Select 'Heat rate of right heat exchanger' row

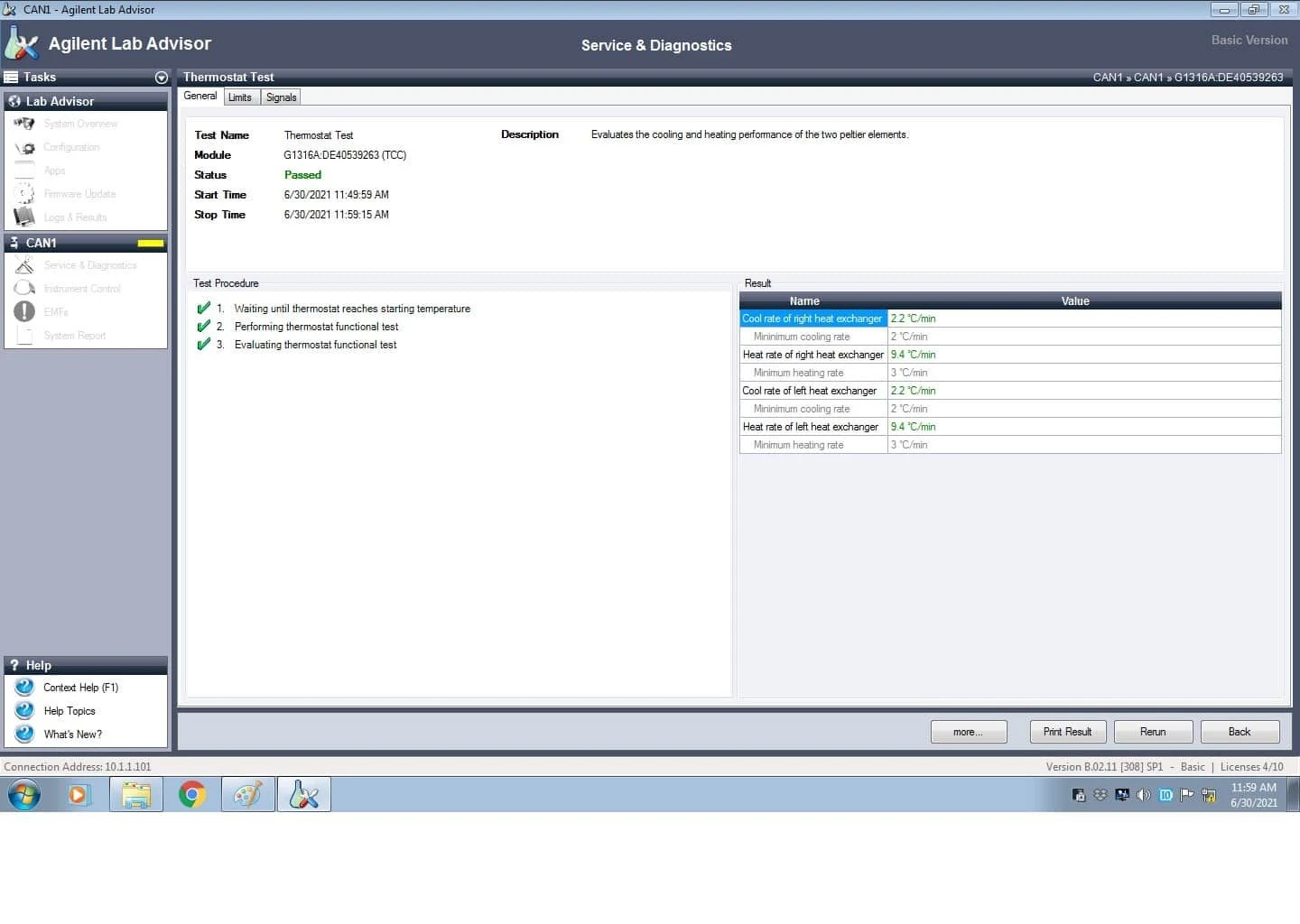[x=1010, y=355]
